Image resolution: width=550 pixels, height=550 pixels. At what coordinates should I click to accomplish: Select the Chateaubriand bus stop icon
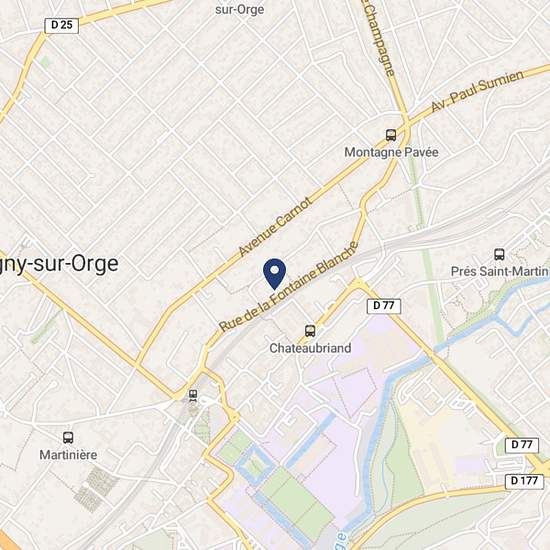tap(310, 331)
